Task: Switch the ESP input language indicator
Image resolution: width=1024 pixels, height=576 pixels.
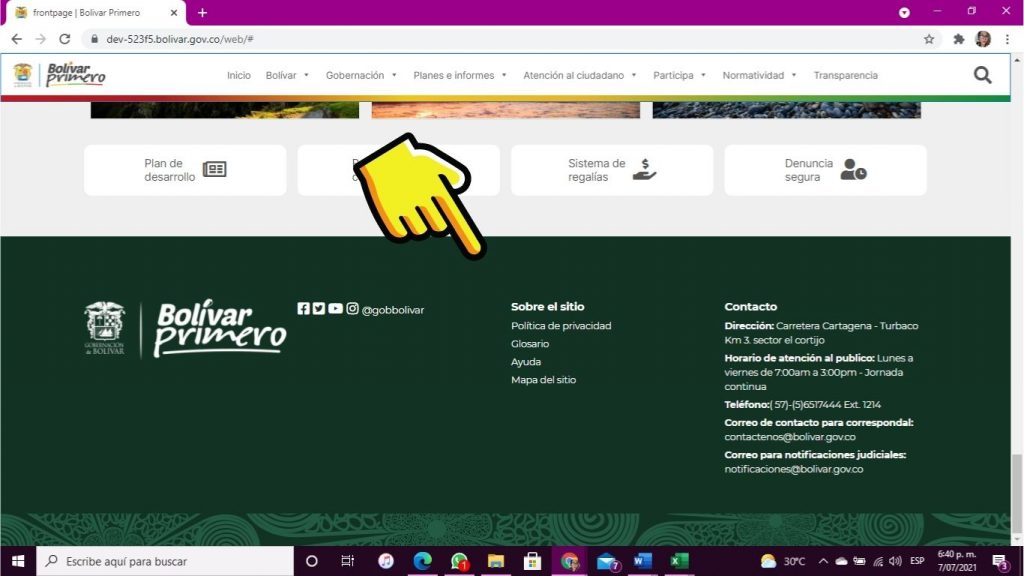Action: click(917, 561)
